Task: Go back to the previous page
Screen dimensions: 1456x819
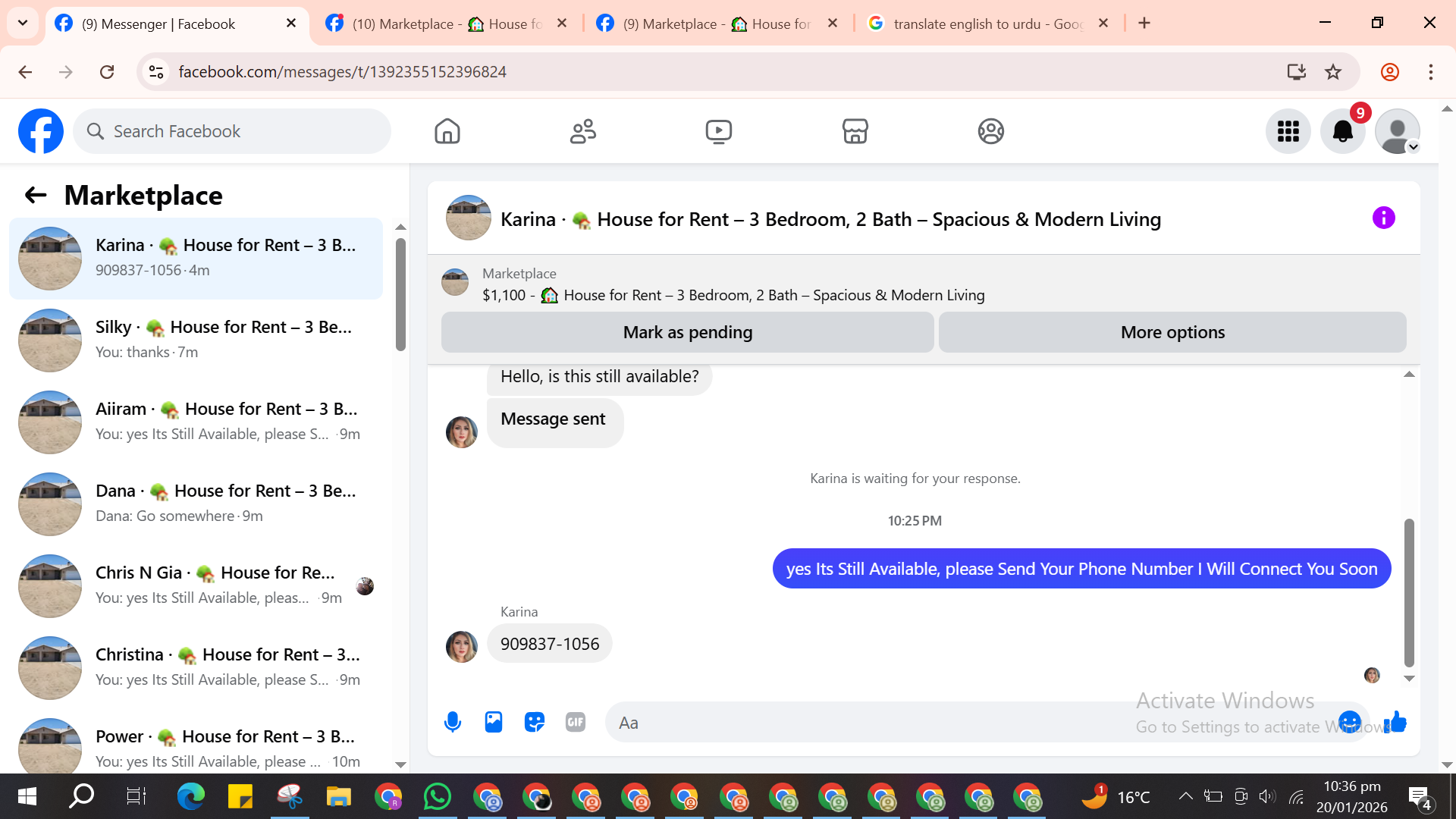Action: (25, 72)
